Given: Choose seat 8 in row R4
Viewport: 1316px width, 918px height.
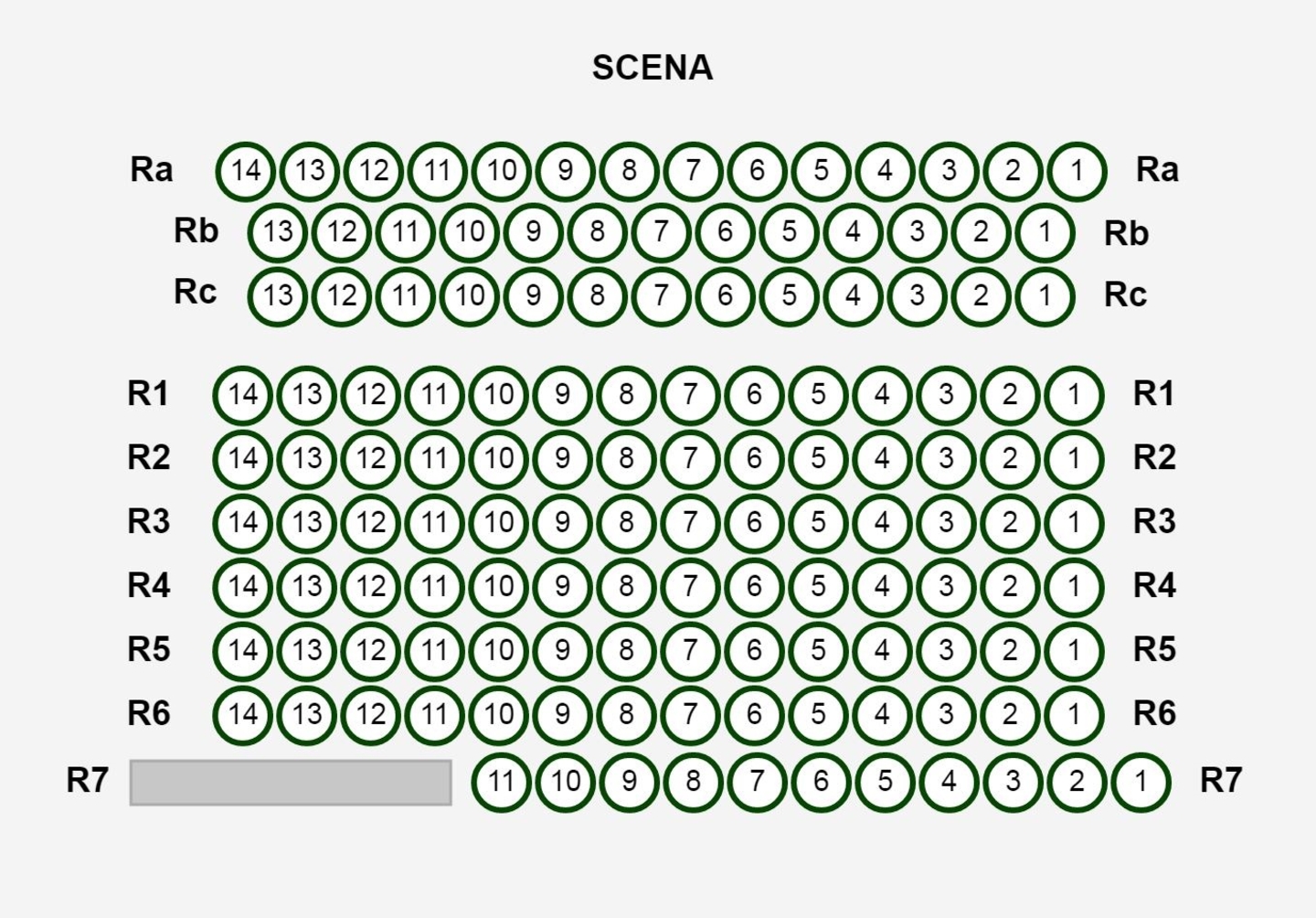Looking at the screenshot, I should pos(626,586).
